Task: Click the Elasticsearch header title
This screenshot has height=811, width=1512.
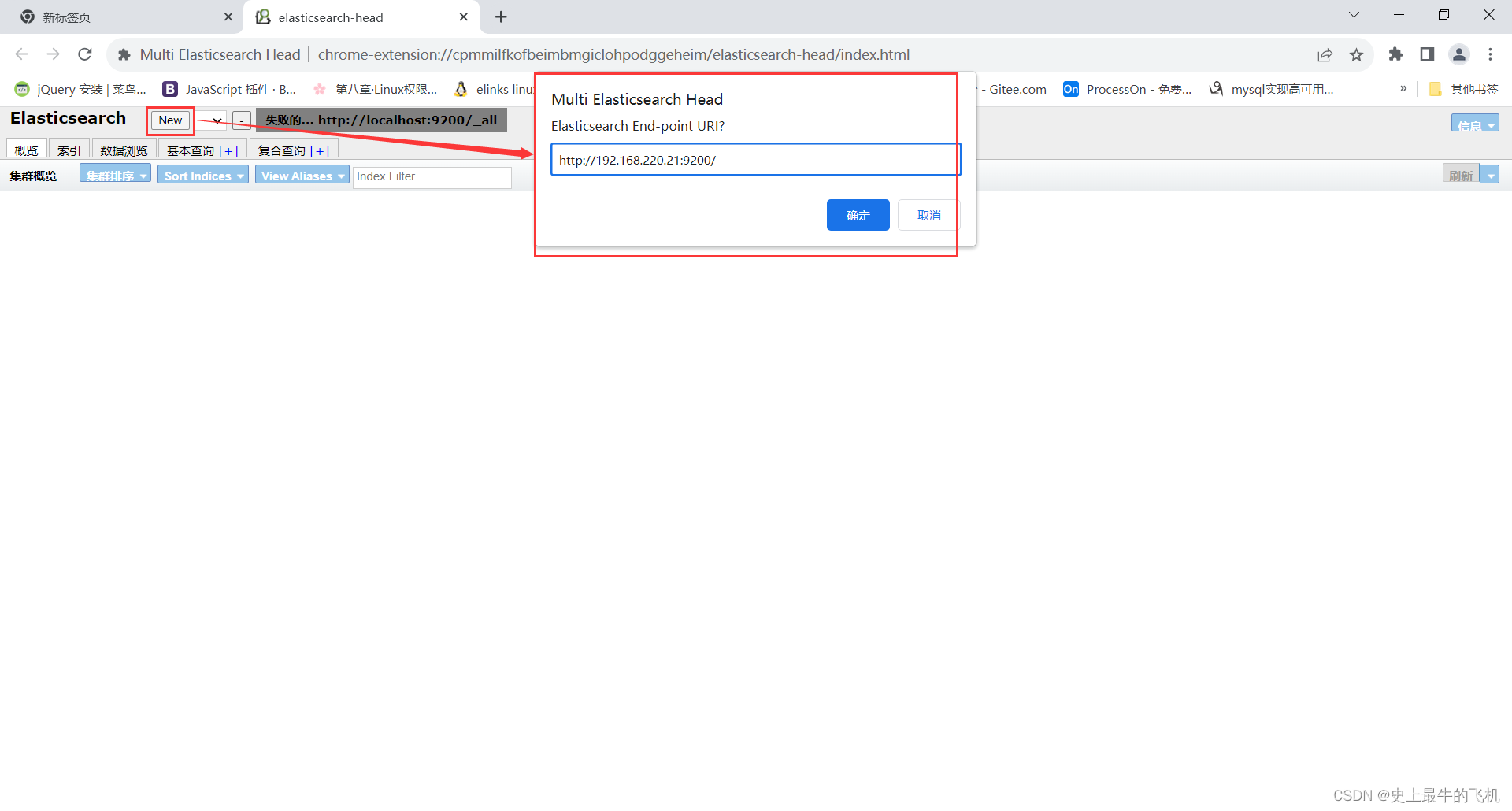Action: 68,118
